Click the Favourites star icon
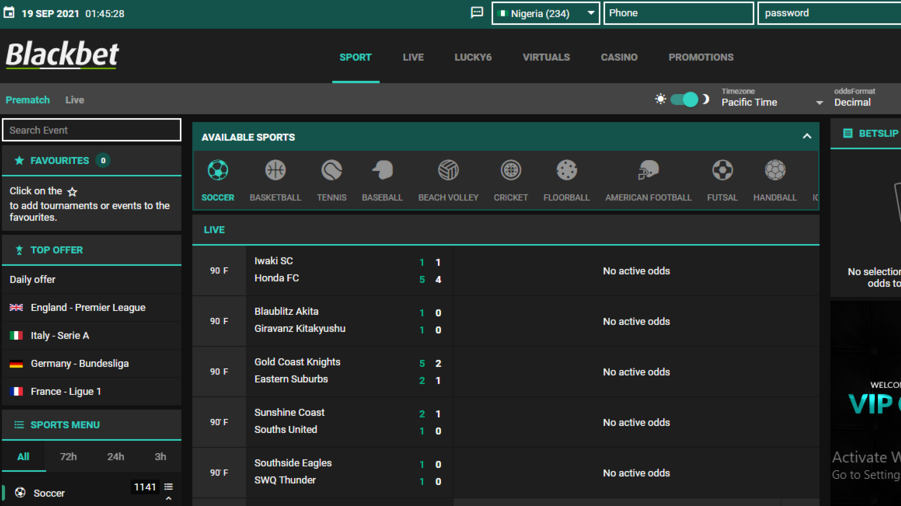The image size is (901, 506). click(19, 160)
